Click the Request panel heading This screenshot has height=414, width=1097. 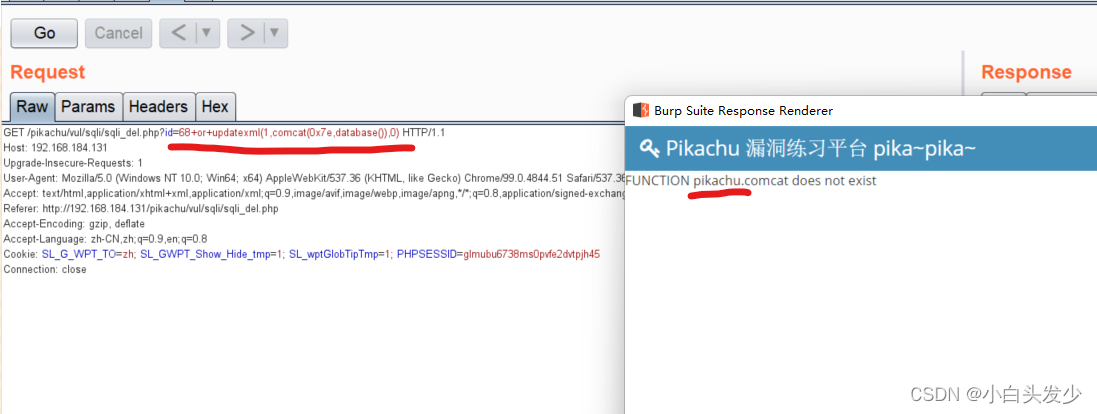coord(48,72)
